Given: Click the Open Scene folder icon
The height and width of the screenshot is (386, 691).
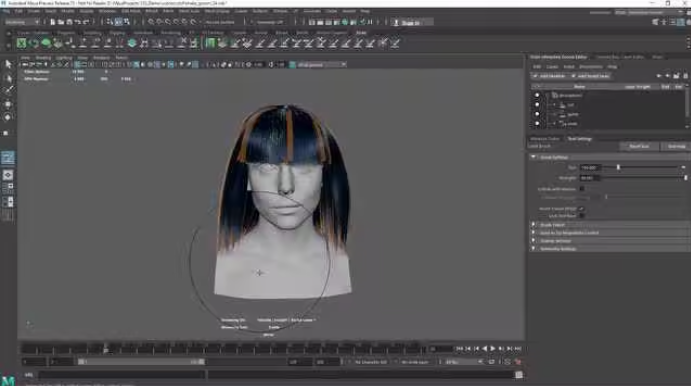Looking at the screenshot, I should coord(61,22).
